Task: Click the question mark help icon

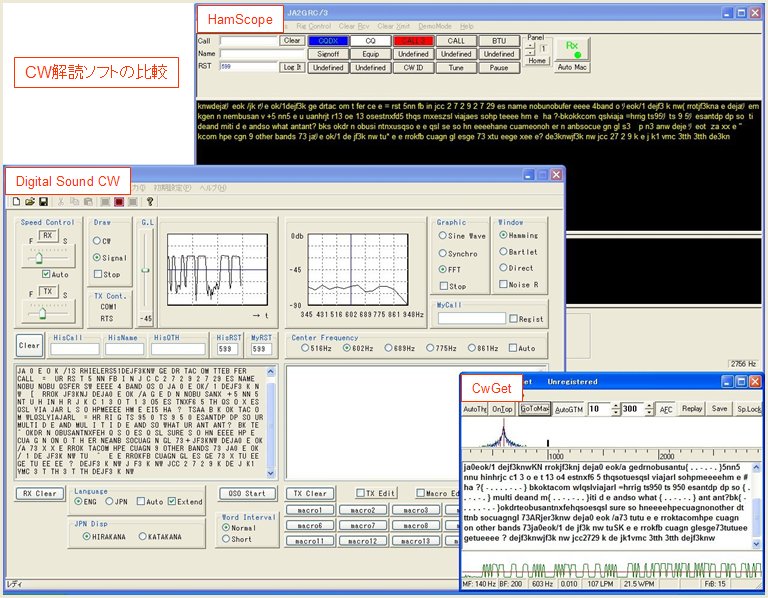Action: (150, 201)
